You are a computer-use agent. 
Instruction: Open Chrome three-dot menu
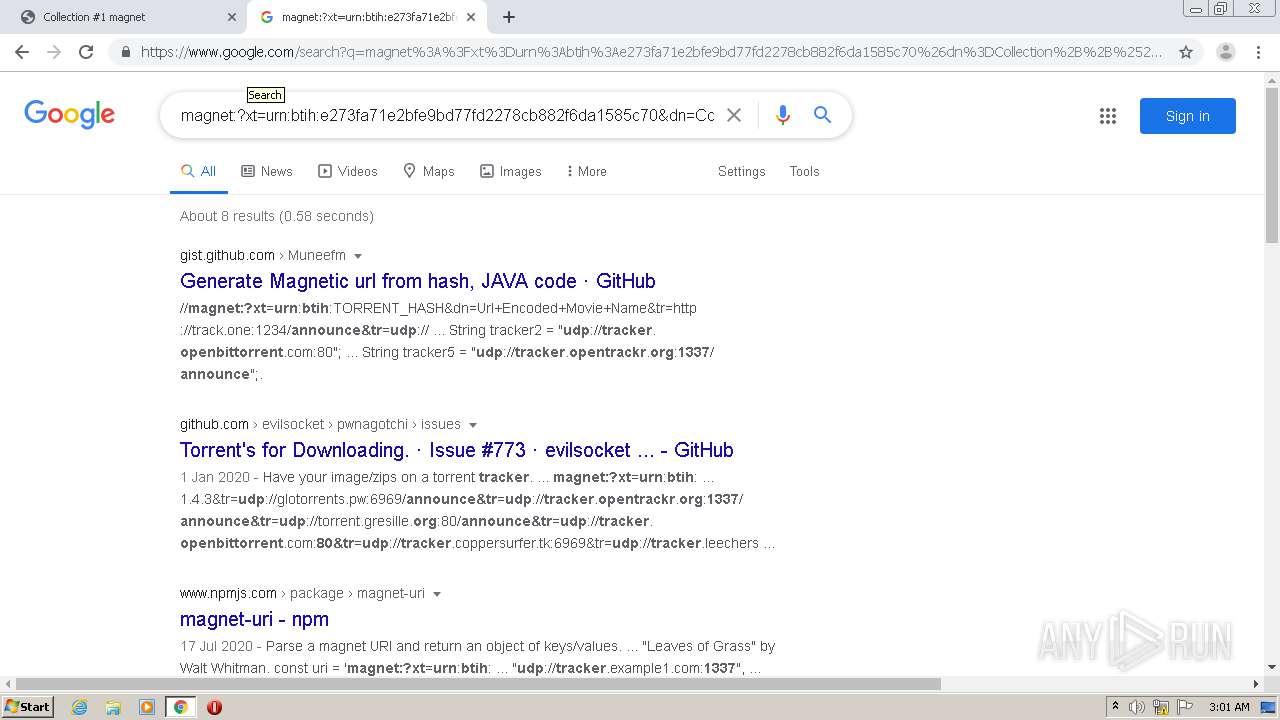point(1258,52)
